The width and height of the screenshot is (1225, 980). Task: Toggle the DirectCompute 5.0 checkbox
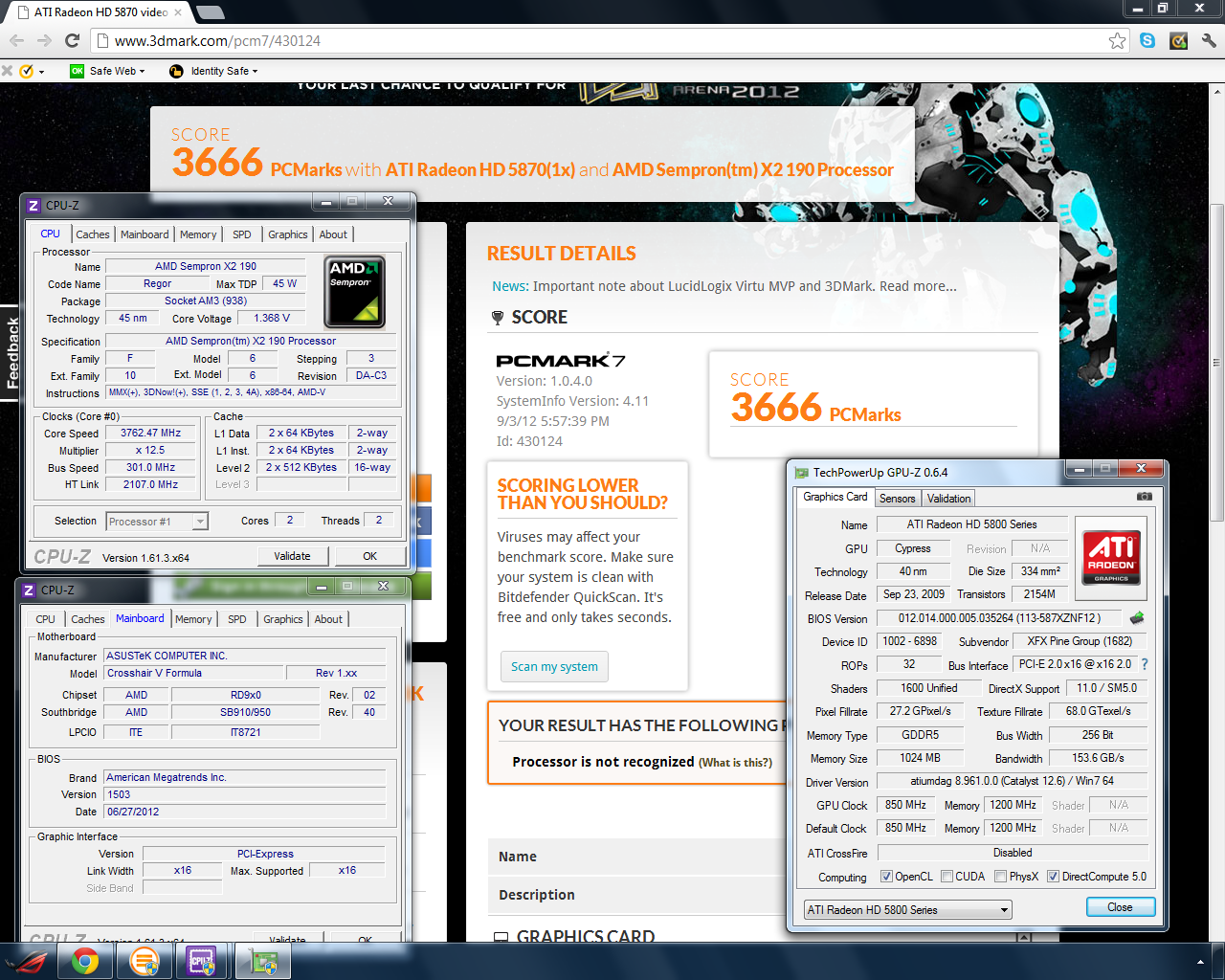(1053, 877)
